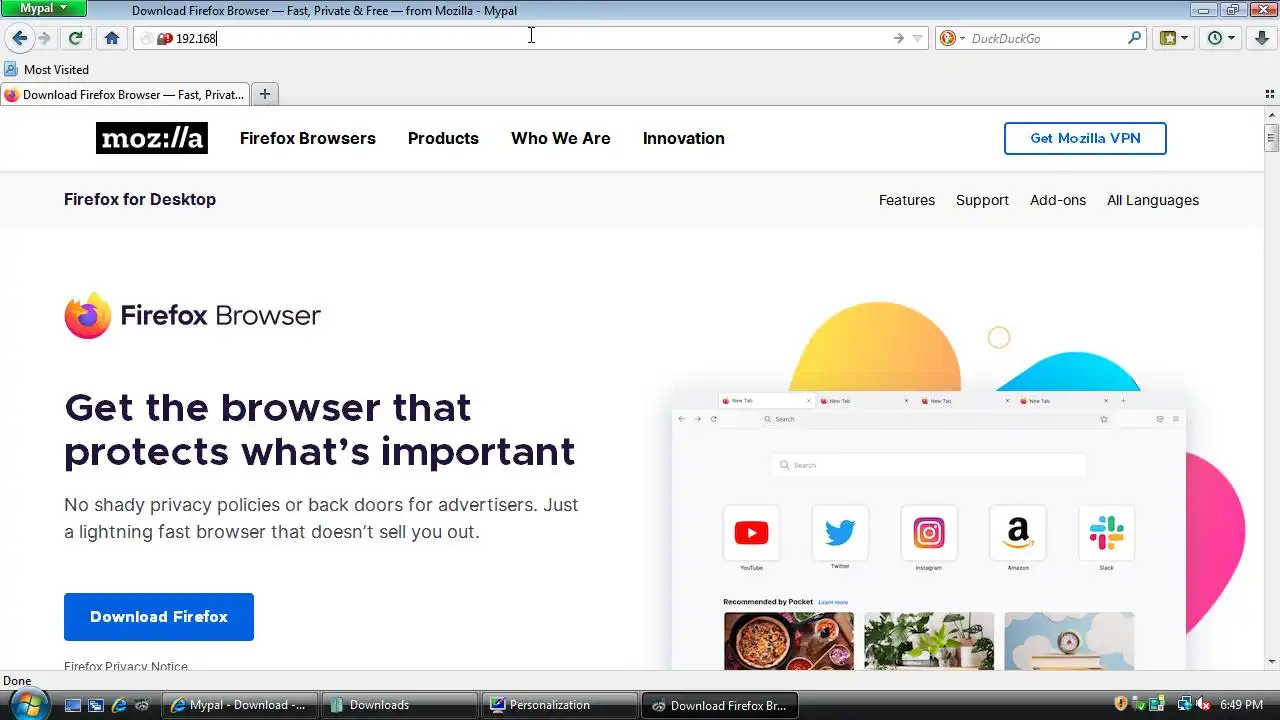Click the Instagram tile in preview image
This screenshot has height=720, width=1280.
tap(929, 533)
